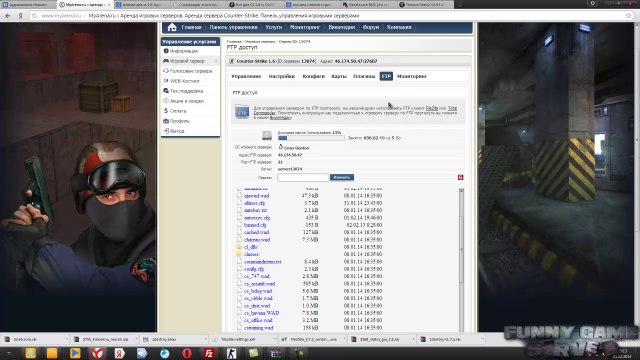The height and width of the screenshot is (360, 640).
Task: Open file config.cfg in the list
Action: [x=254, y=269]
